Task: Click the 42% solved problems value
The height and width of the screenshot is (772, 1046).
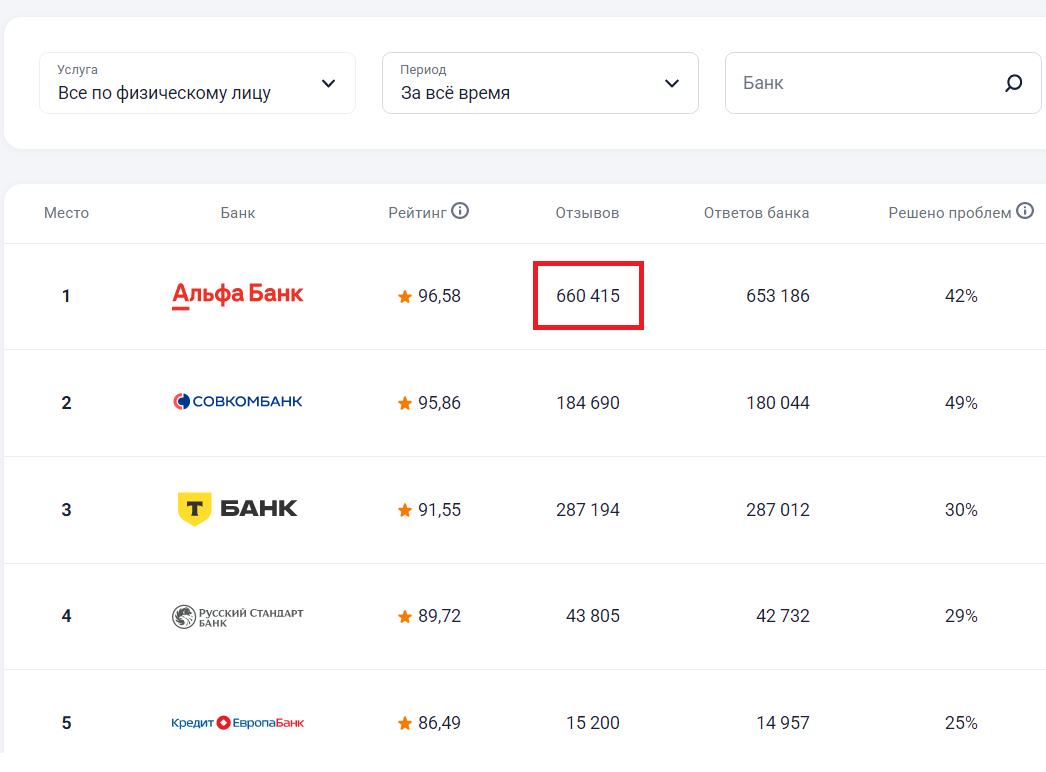Action: [x=961, y=296]
